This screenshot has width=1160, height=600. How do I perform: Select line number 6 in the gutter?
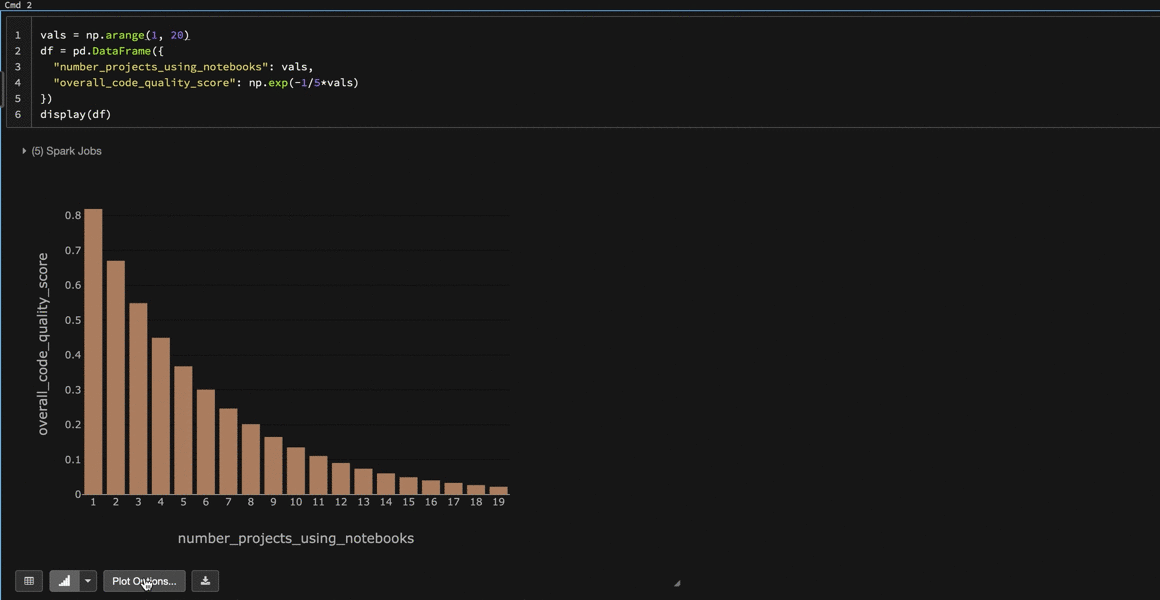(18, 114)
